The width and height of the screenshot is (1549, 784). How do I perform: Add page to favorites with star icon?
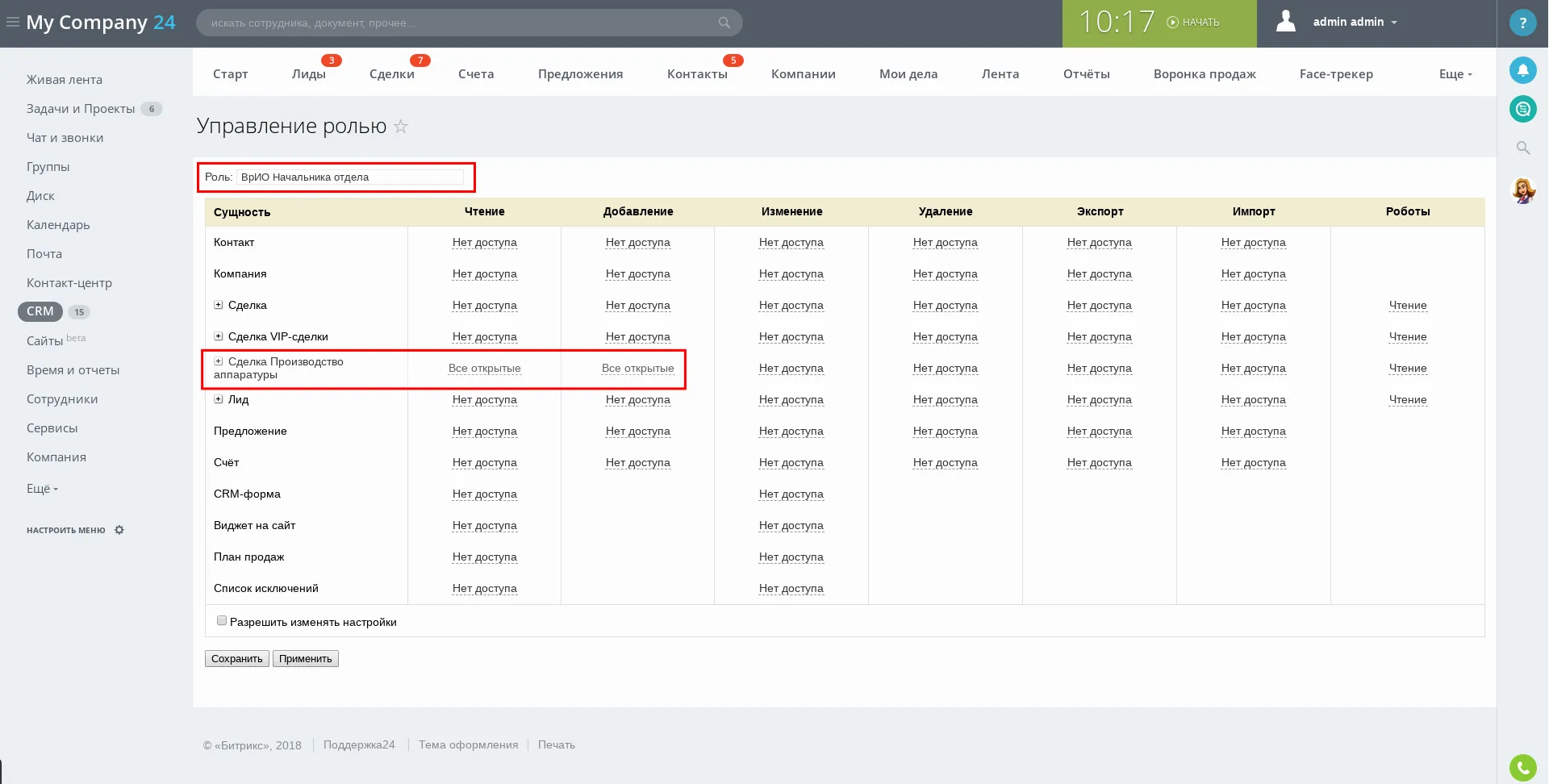(x=401, y=127)
